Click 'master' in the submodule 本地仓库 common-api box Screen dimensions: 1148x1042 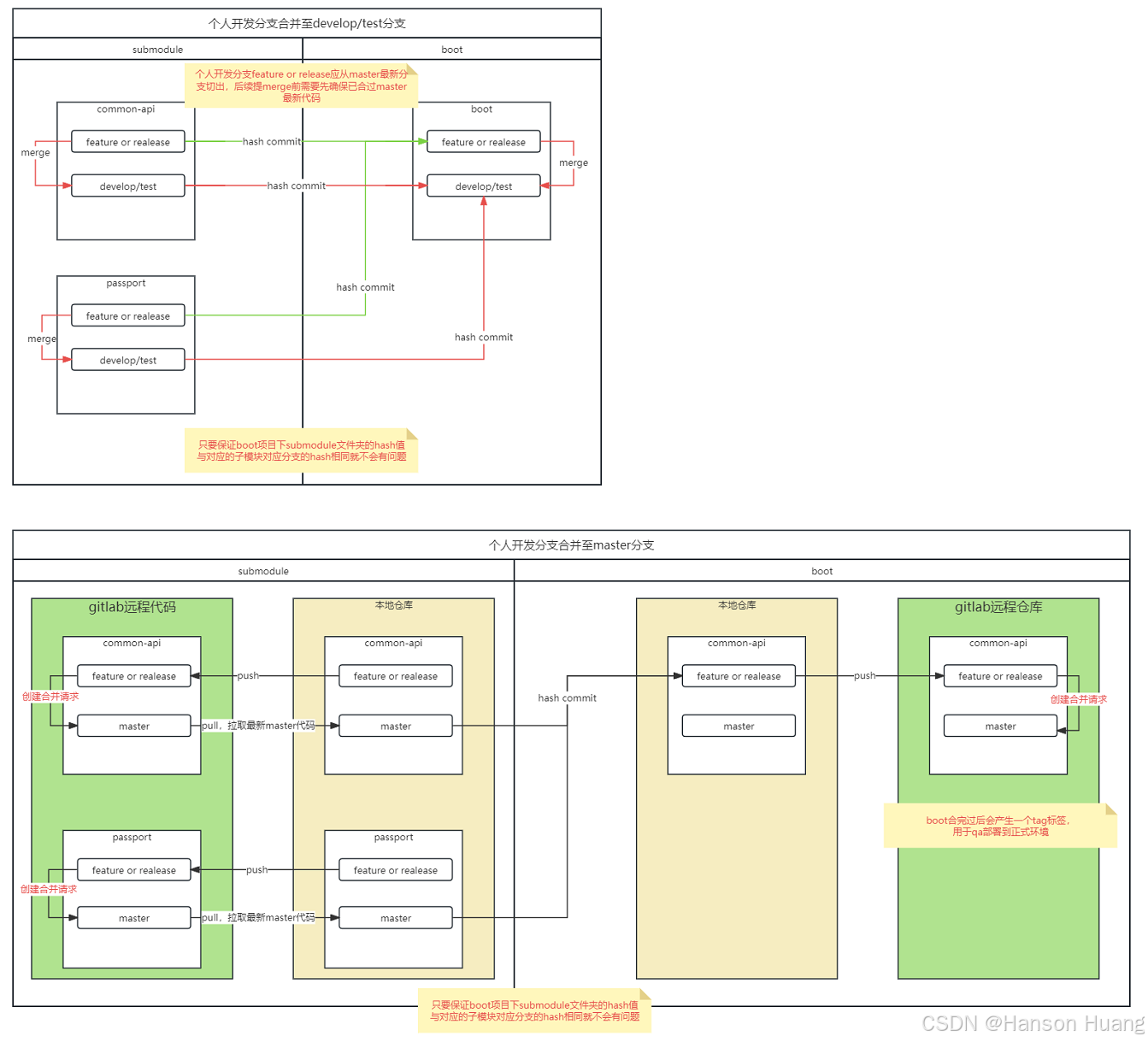pos(396,726)
